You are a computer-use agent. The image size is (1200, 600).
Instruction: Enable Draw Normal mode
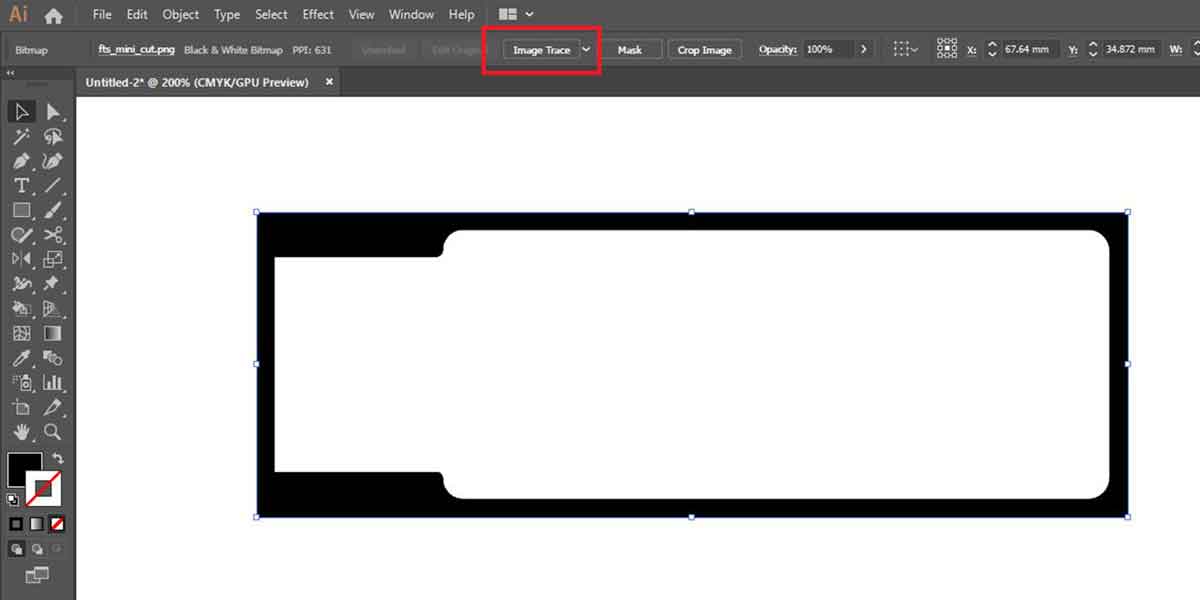click(x=16, y=549)
